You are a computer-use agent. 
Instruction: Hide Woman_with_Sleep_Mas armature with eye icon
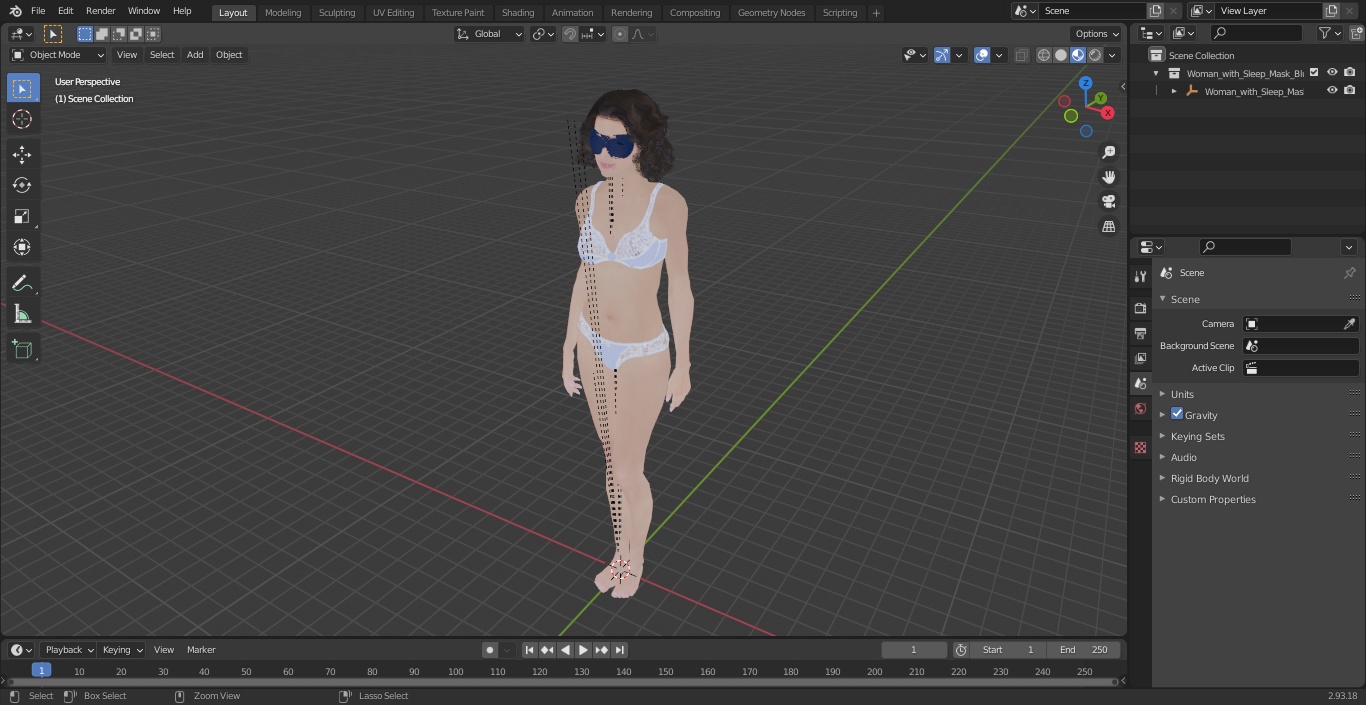pyautogui.click(x=1332, y=91)
